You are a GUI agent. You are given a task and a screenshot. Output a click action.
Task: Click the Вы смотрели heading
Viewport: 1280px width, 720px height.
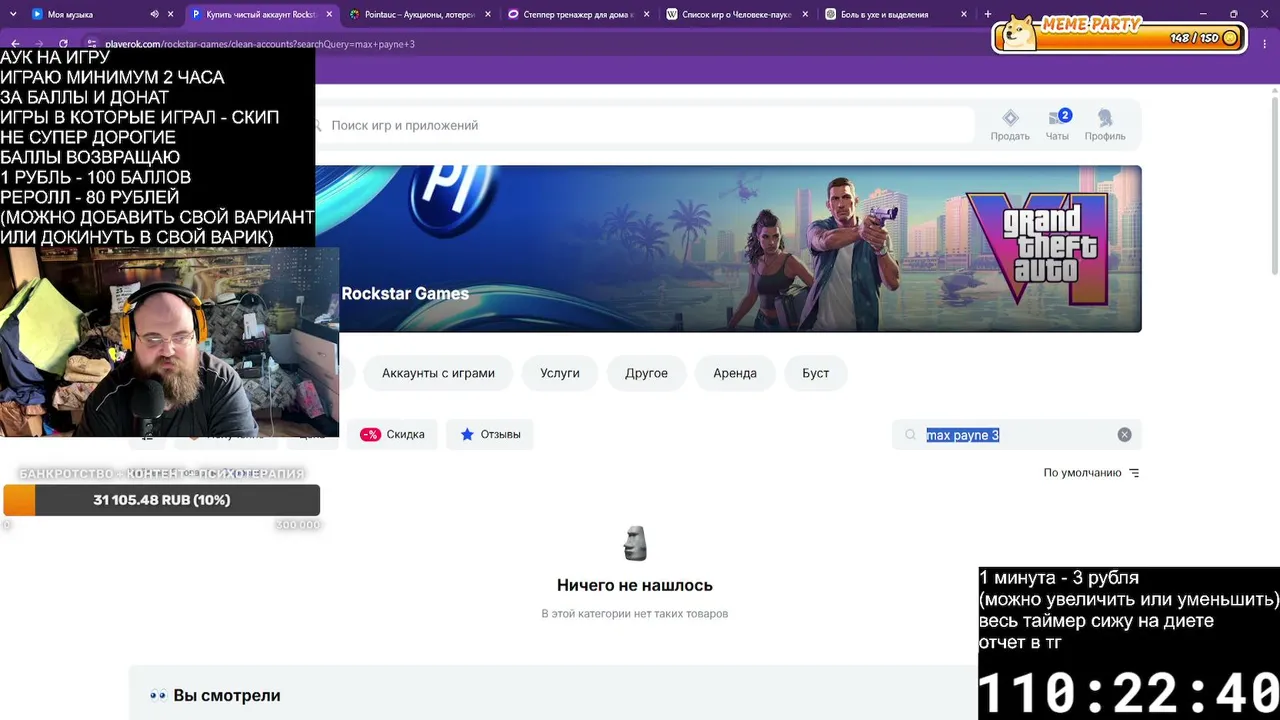(x=227, y=696)
